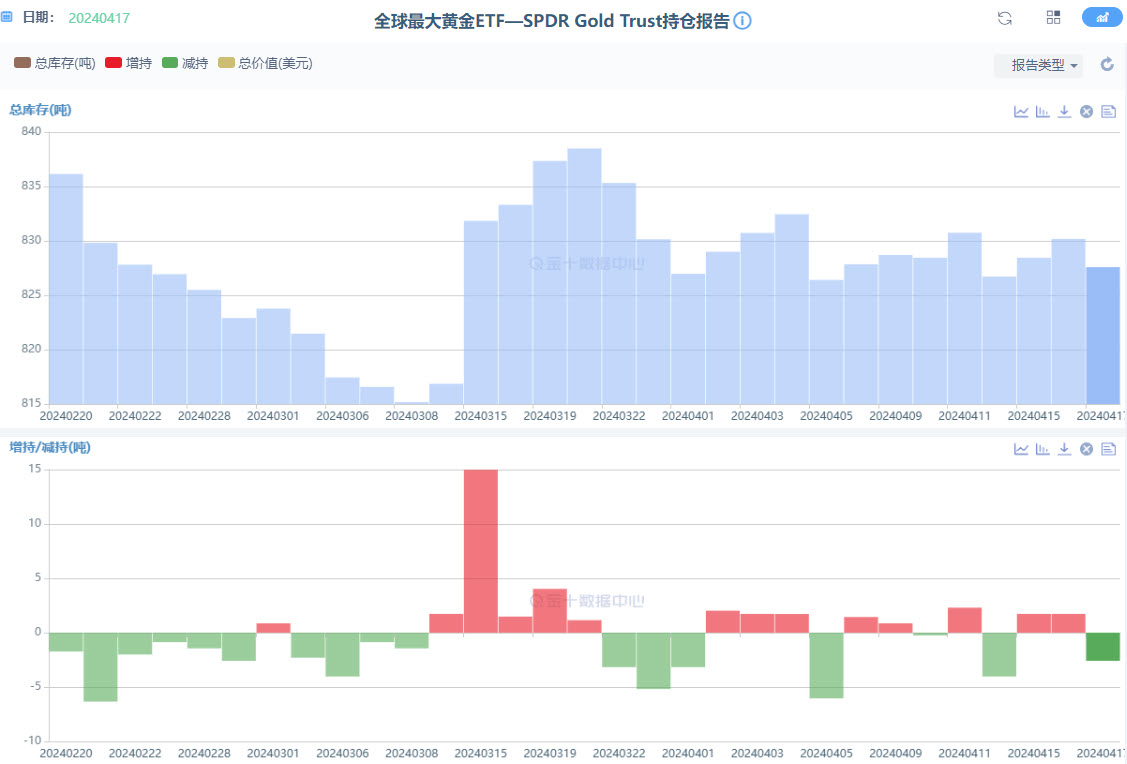Screen dimensions: 1127x764
Task: Select the 20240403 bar in the 总库存 chart
Action: point(758,318)
